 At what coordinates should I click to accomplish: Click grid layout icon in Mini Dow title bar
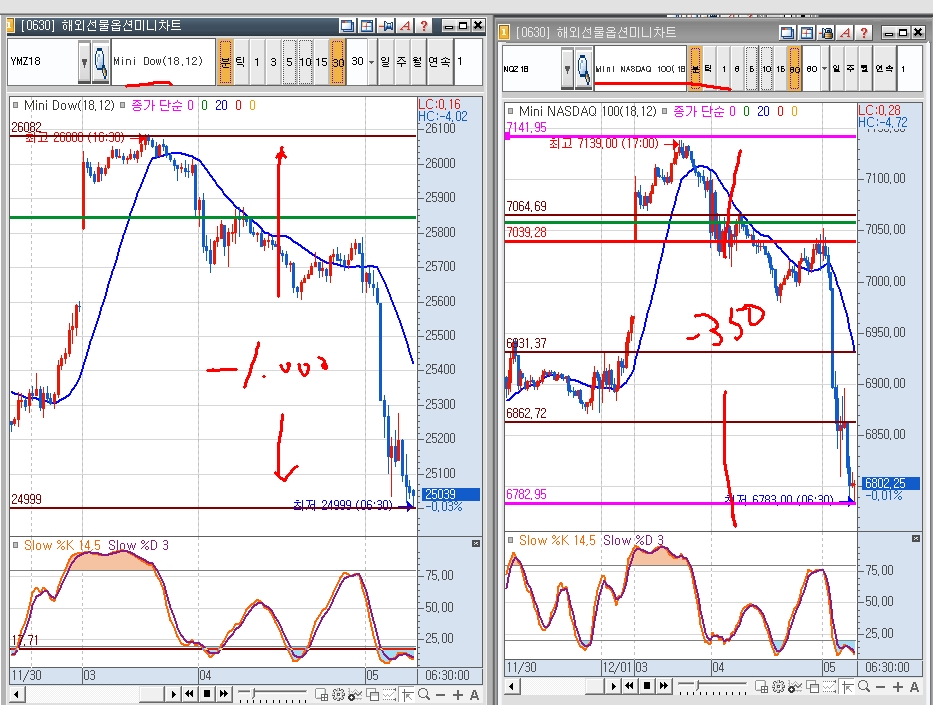point(367,26)
